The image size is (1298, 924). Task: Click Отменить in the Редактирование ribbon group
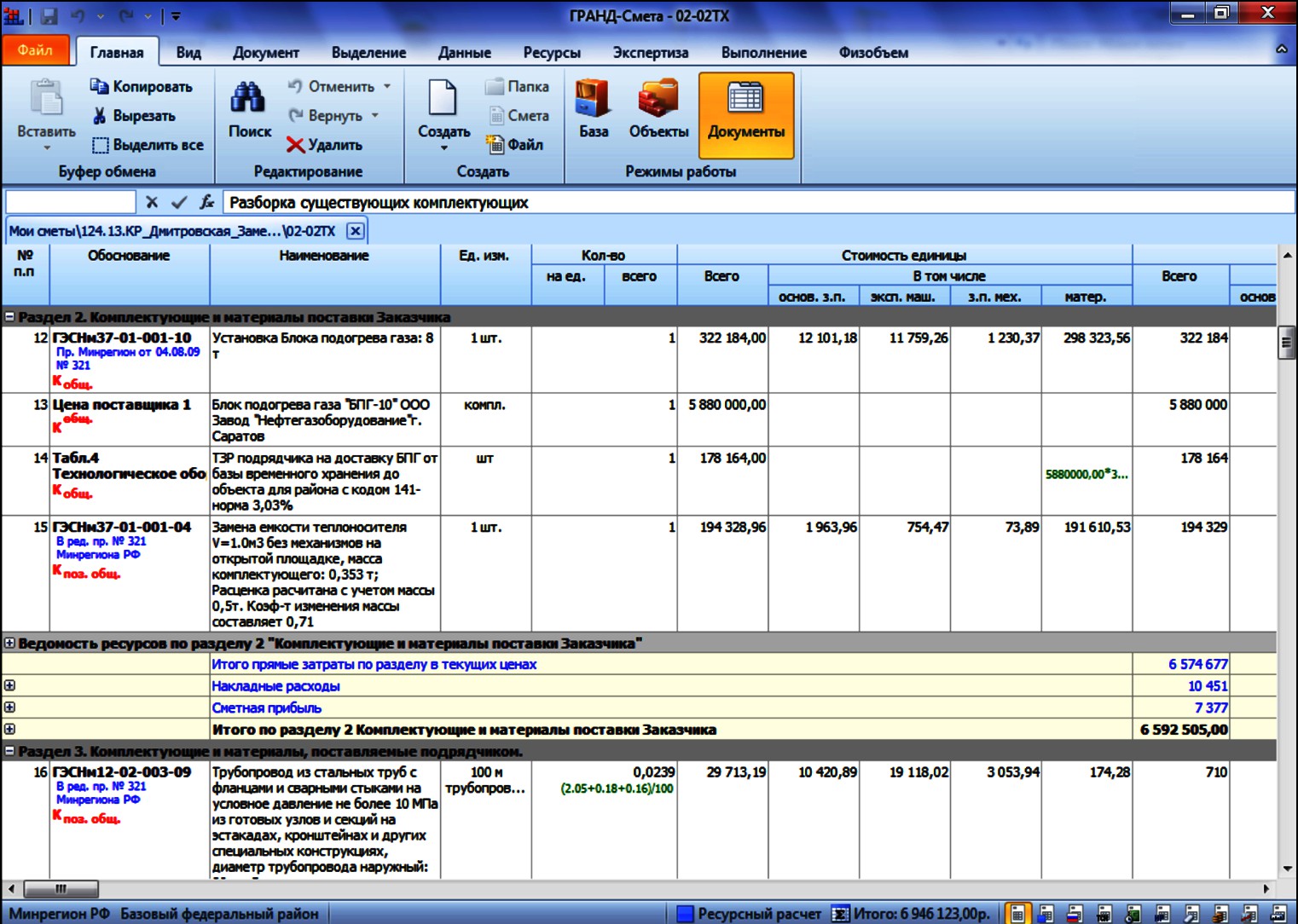point(331,86)
